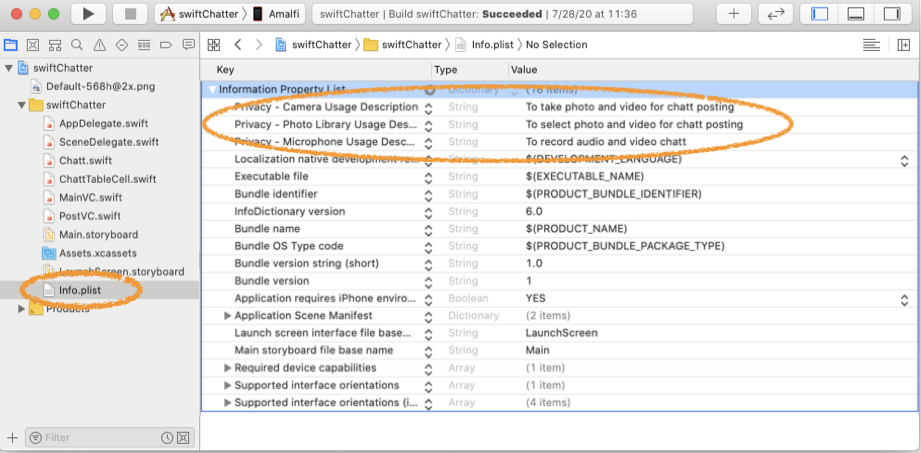Screen dimensions: 921x453
Task: Toggle the right inspector panel
Action: (x=890, y=14)
